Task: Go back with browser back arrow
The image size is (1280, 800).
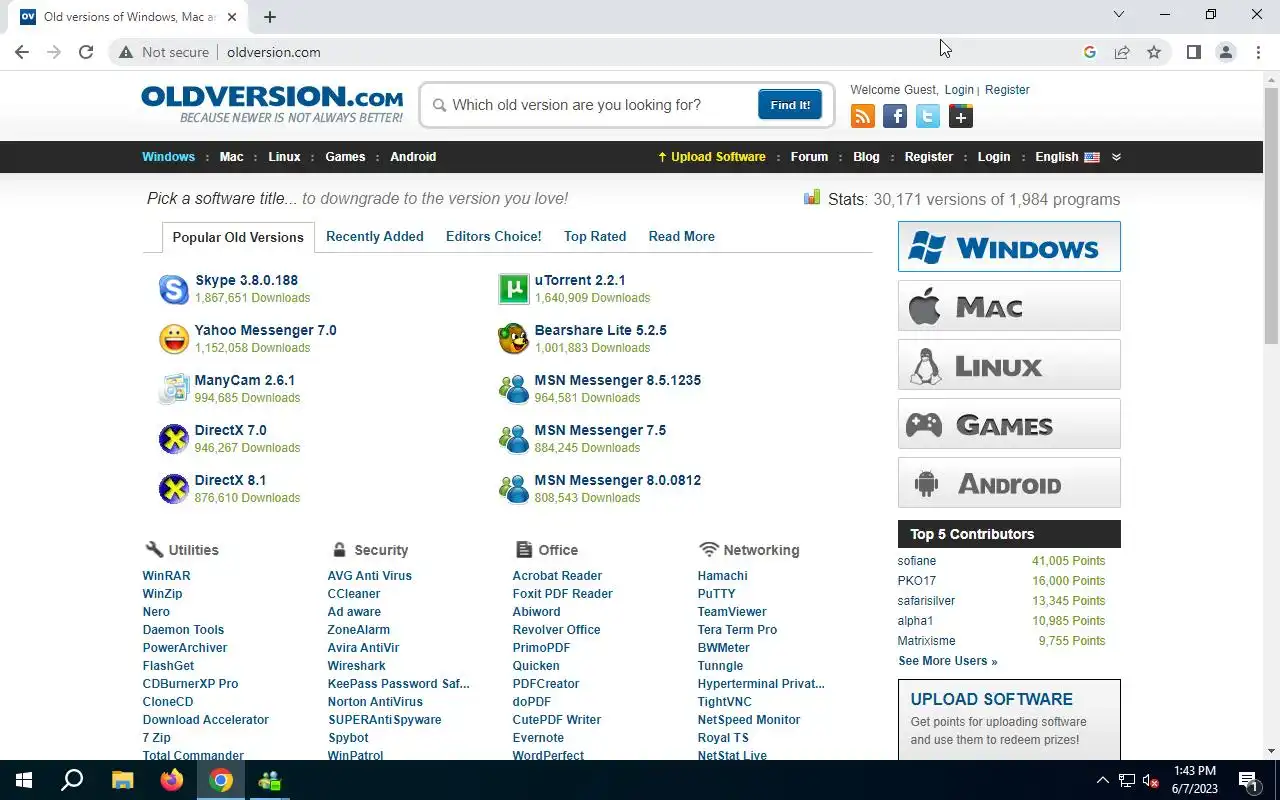Action: [22, 52]
